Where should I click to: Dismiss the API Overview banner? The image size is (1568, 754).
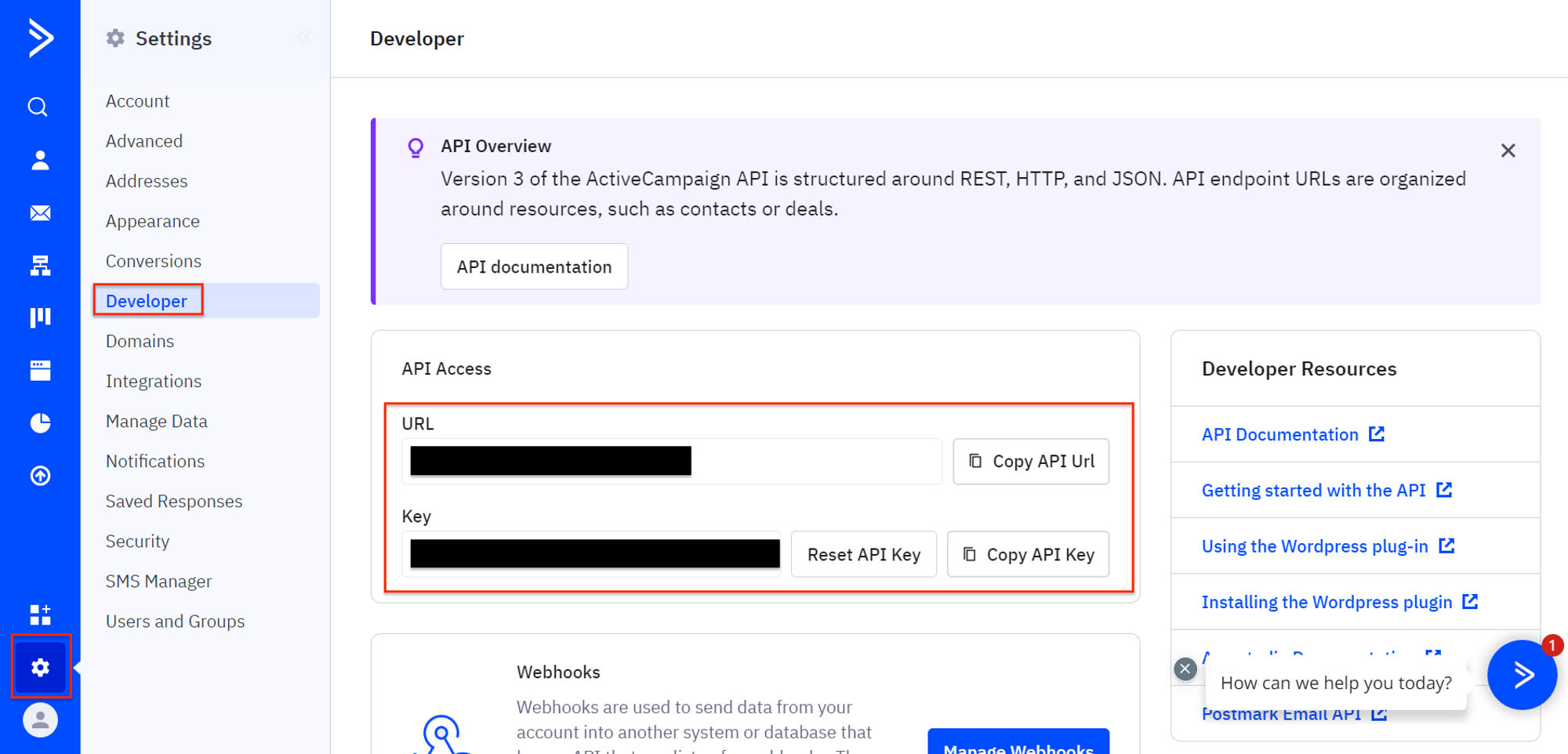[x=1508, y=150]
